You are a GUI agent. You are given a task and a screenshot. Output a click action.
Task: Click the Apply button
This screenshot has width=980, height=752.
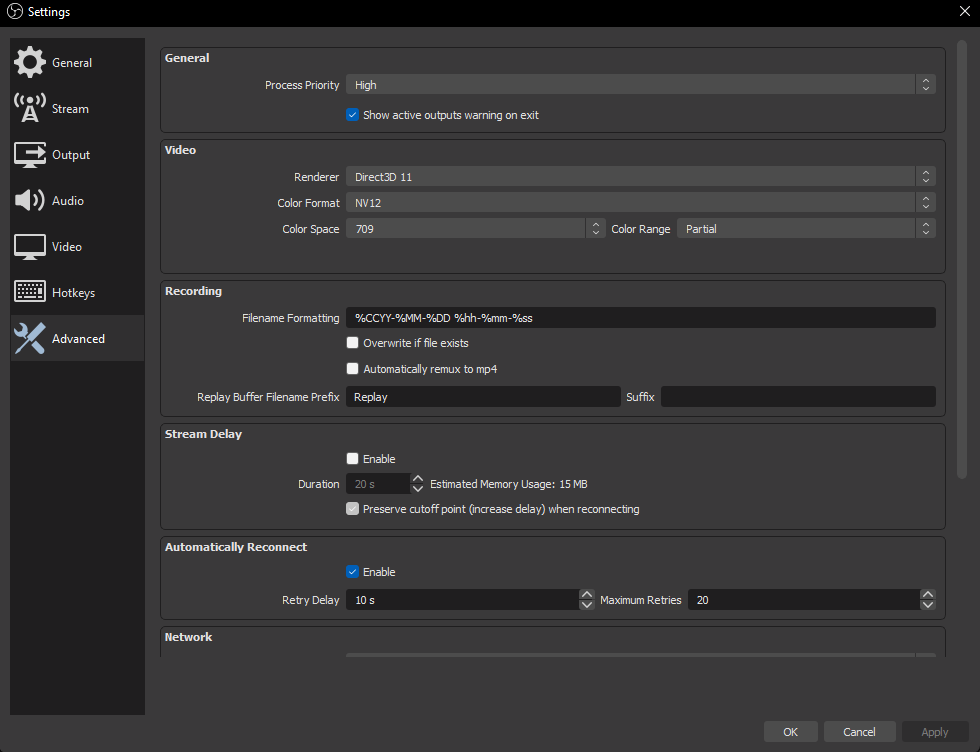(x=934, y=731)
